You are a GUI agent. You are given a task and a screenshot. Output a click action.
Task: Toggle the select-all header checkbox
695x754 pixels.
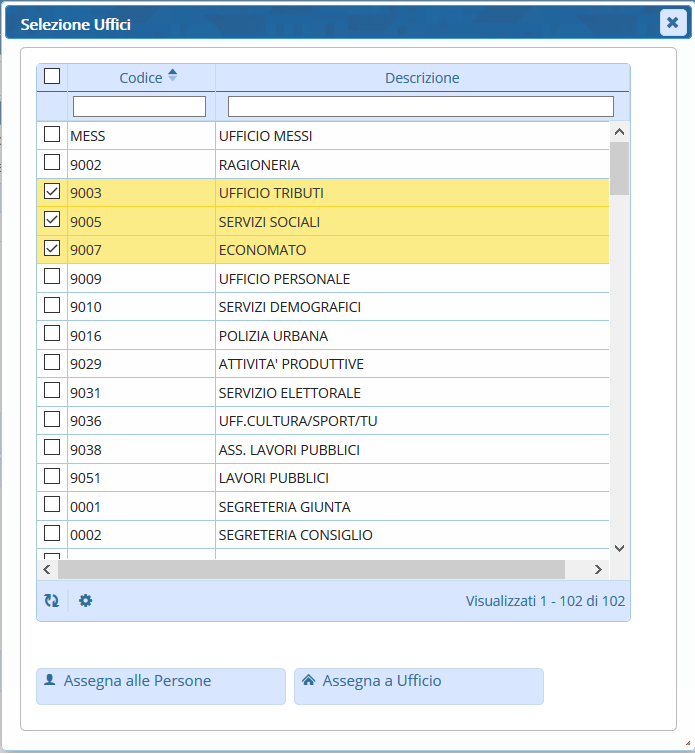click(52, 77)
